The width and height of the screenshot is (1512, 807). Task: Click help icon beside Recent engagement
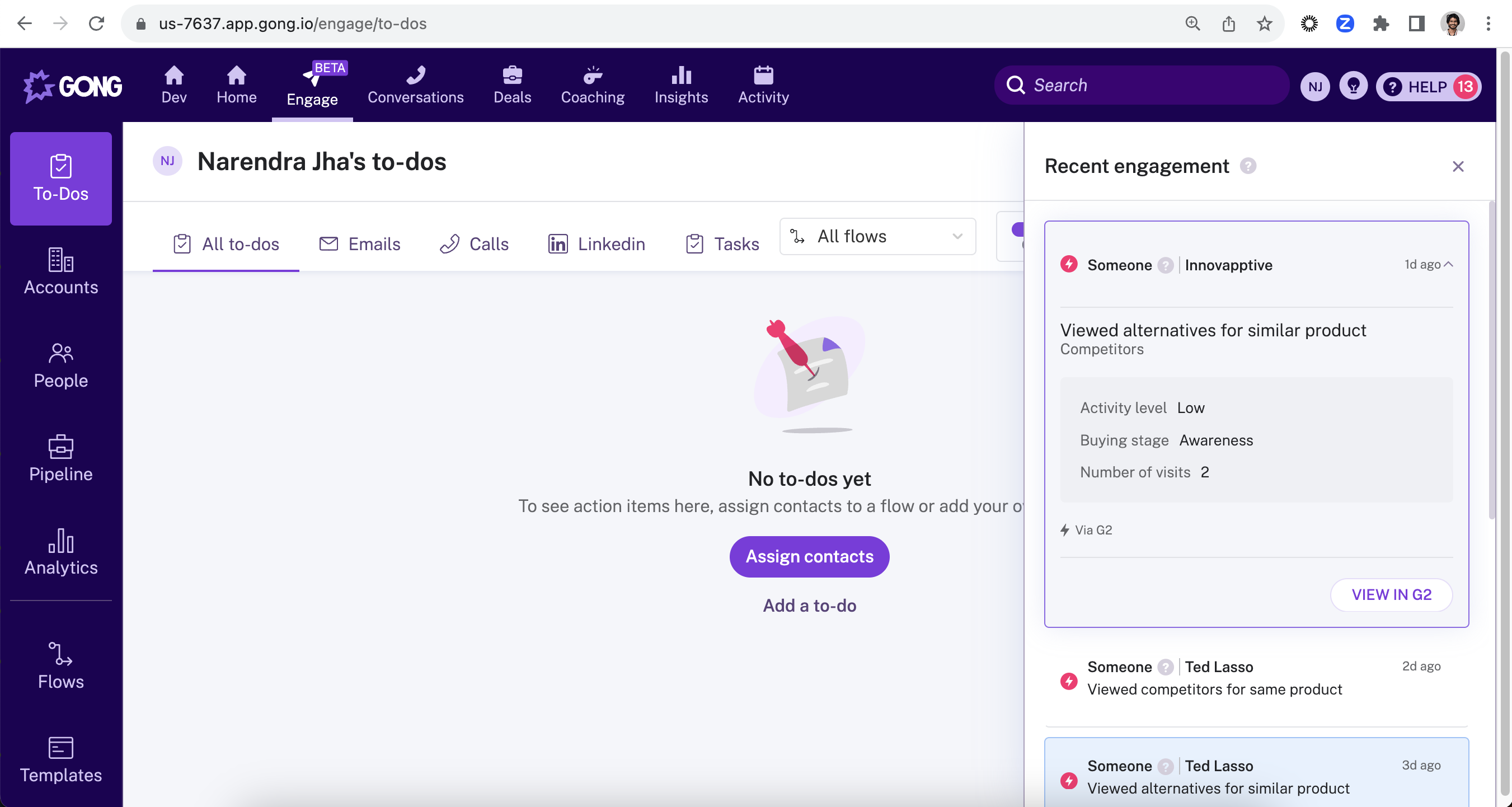click(1248, 166)
